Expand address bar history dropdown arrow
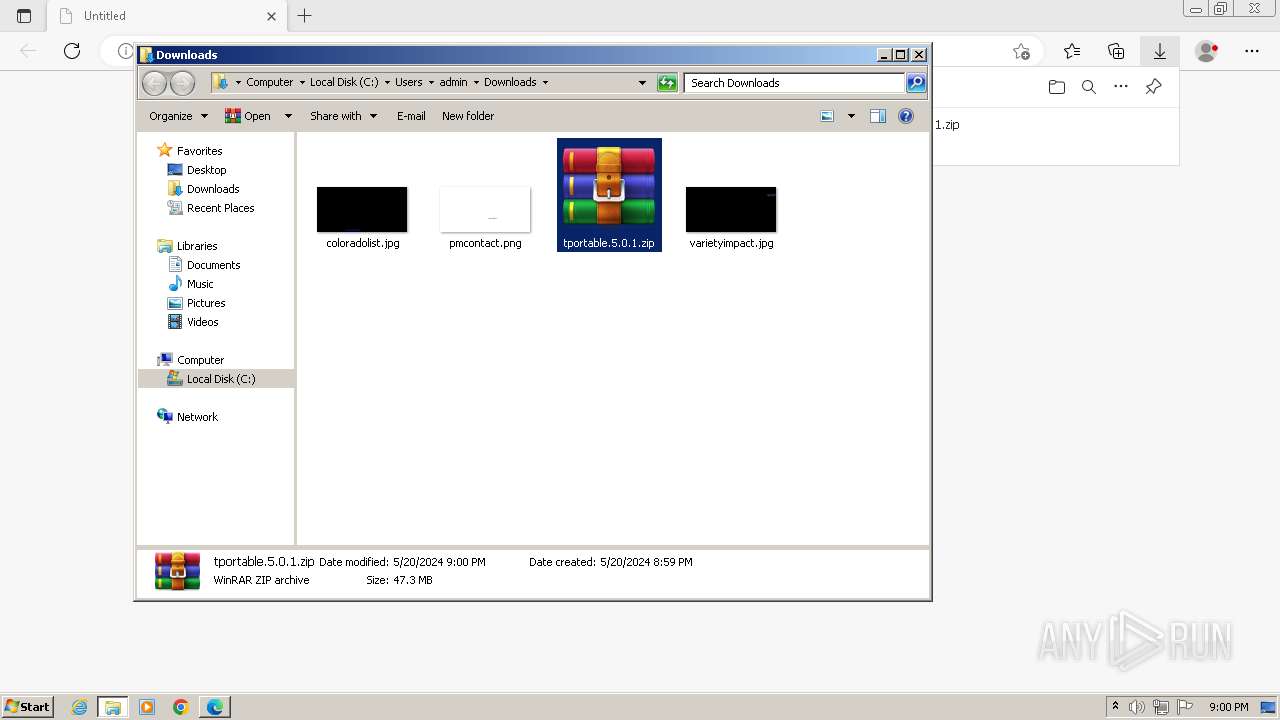This screenshot has height=720, width=1280. (x=642, y=83)
